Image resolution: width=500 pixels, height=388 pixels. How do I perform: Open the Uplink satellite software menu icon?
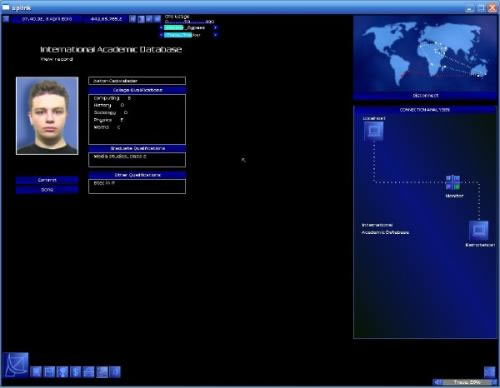[x=16, y=365]
